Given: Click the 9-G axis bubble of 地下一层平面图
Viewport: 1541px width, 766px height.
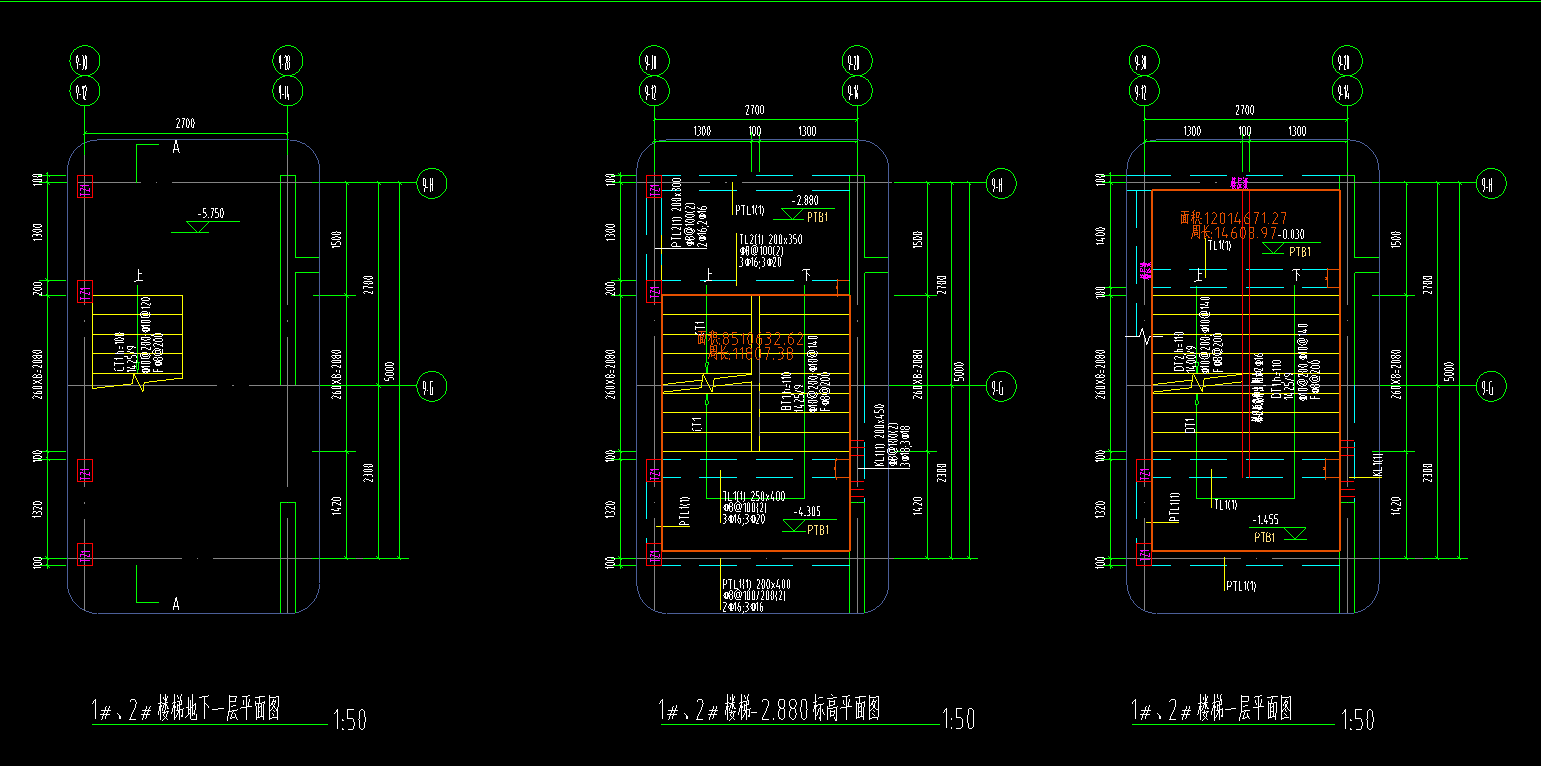Looking at the screenshot, I should [432, 386].
